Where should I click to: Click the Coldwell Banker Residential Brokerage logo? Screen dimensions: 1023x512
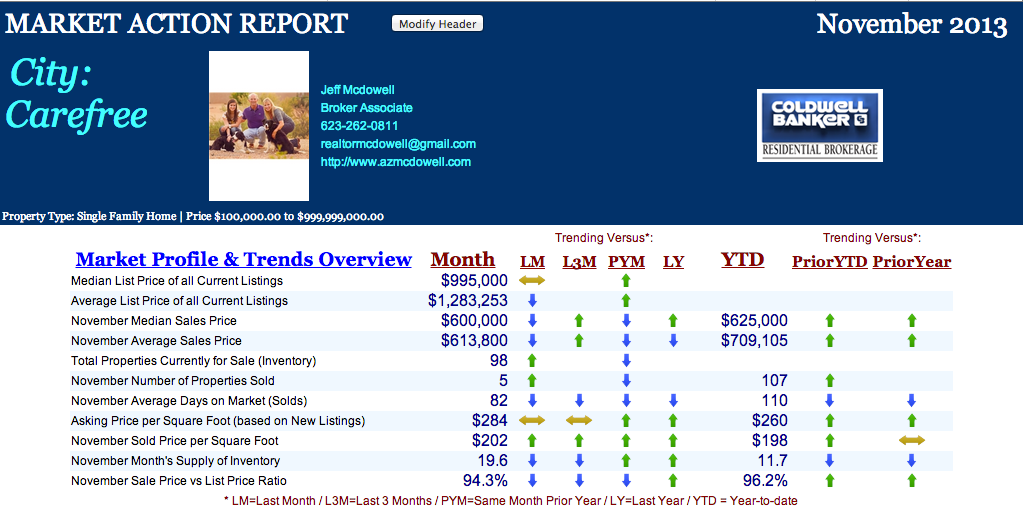[819, 125]
